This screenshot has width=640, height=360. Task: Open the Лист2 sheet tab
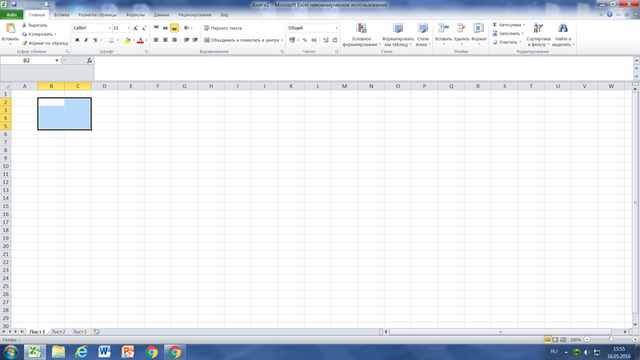[x=58, y=332]
